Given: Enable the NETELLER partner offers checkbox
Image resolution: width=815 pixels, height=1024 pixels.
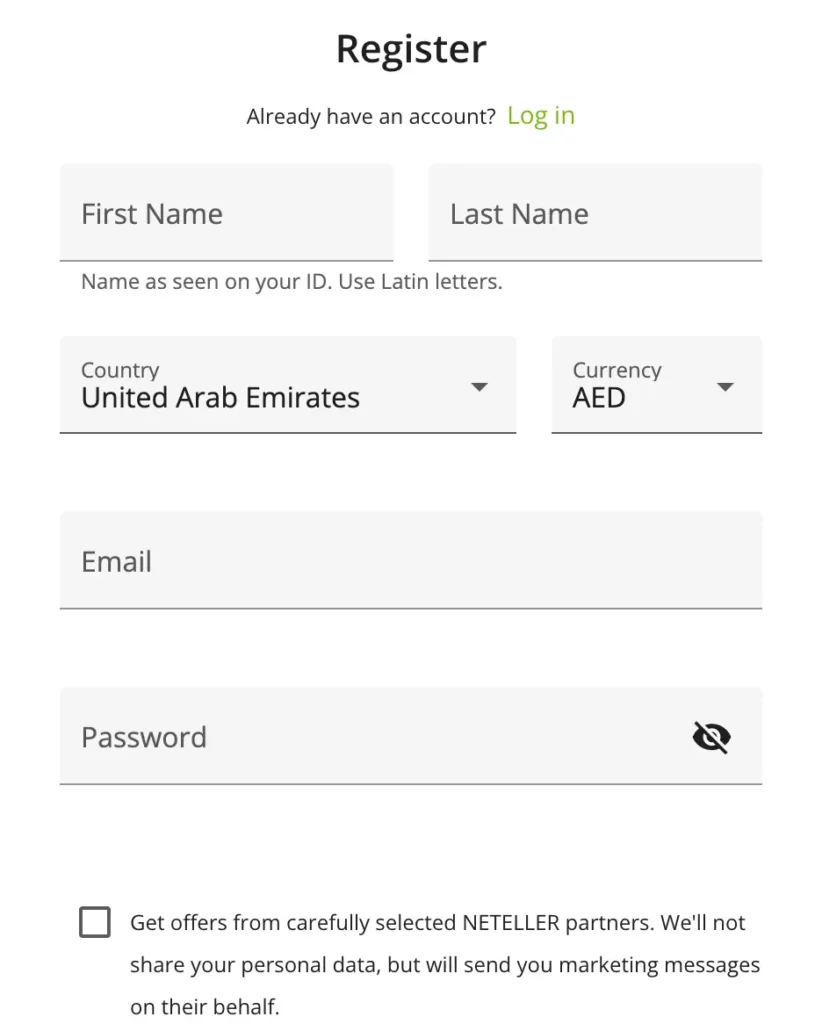Looking at the screenshot, I should click(95, 922).
